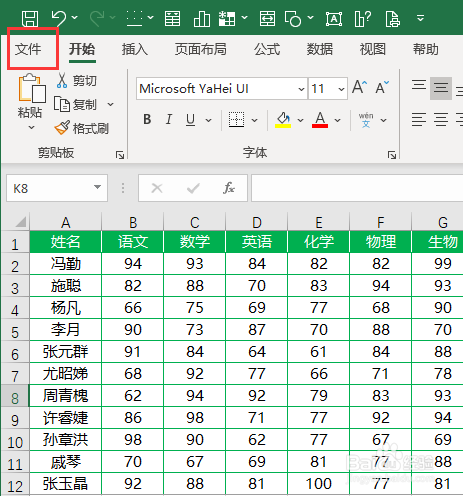The image size is (463, 496).
Task: Click the borders icon in quick access toolbar
Action: 135,18
